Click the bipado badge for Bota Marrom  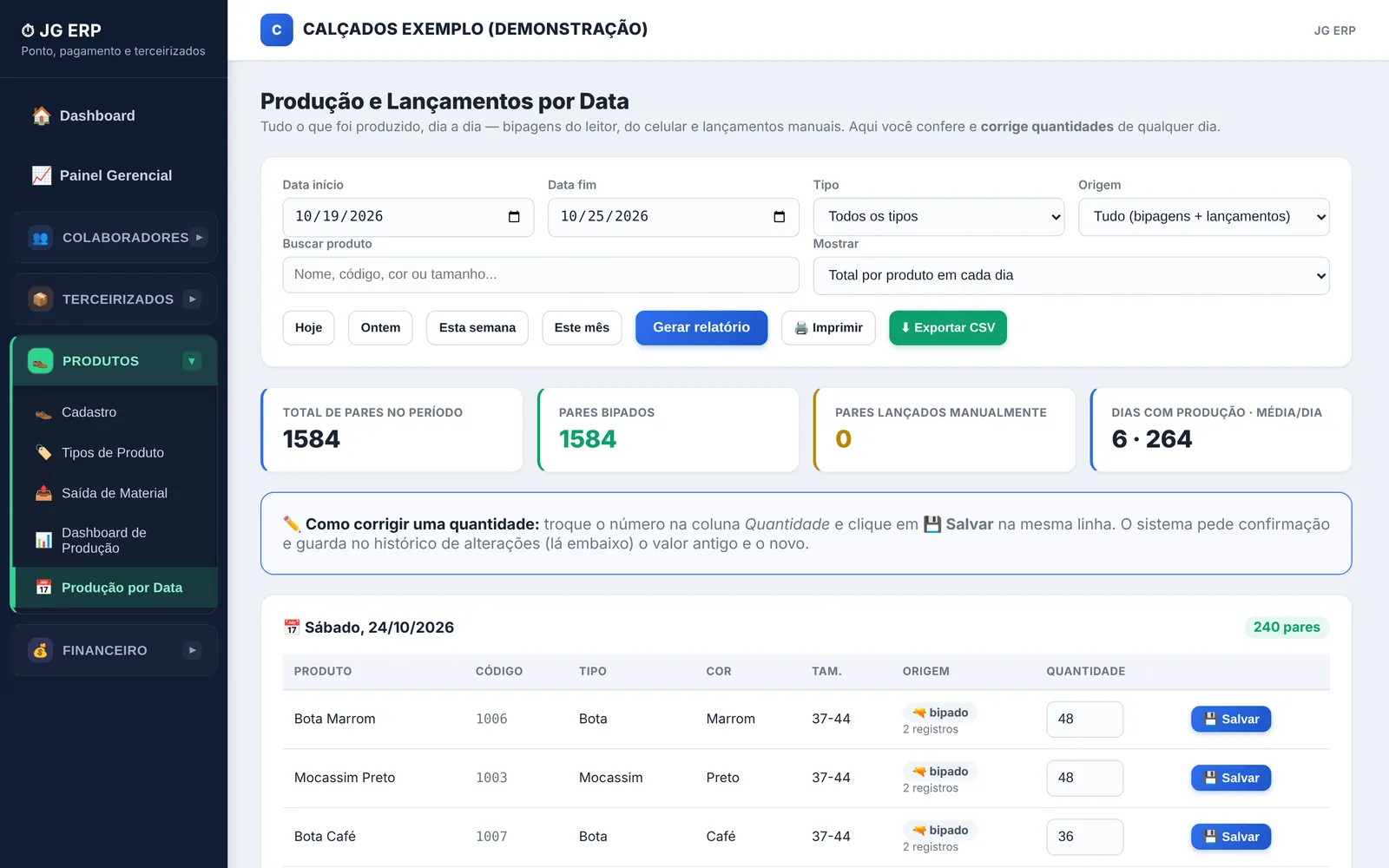(x=940, y=713)
